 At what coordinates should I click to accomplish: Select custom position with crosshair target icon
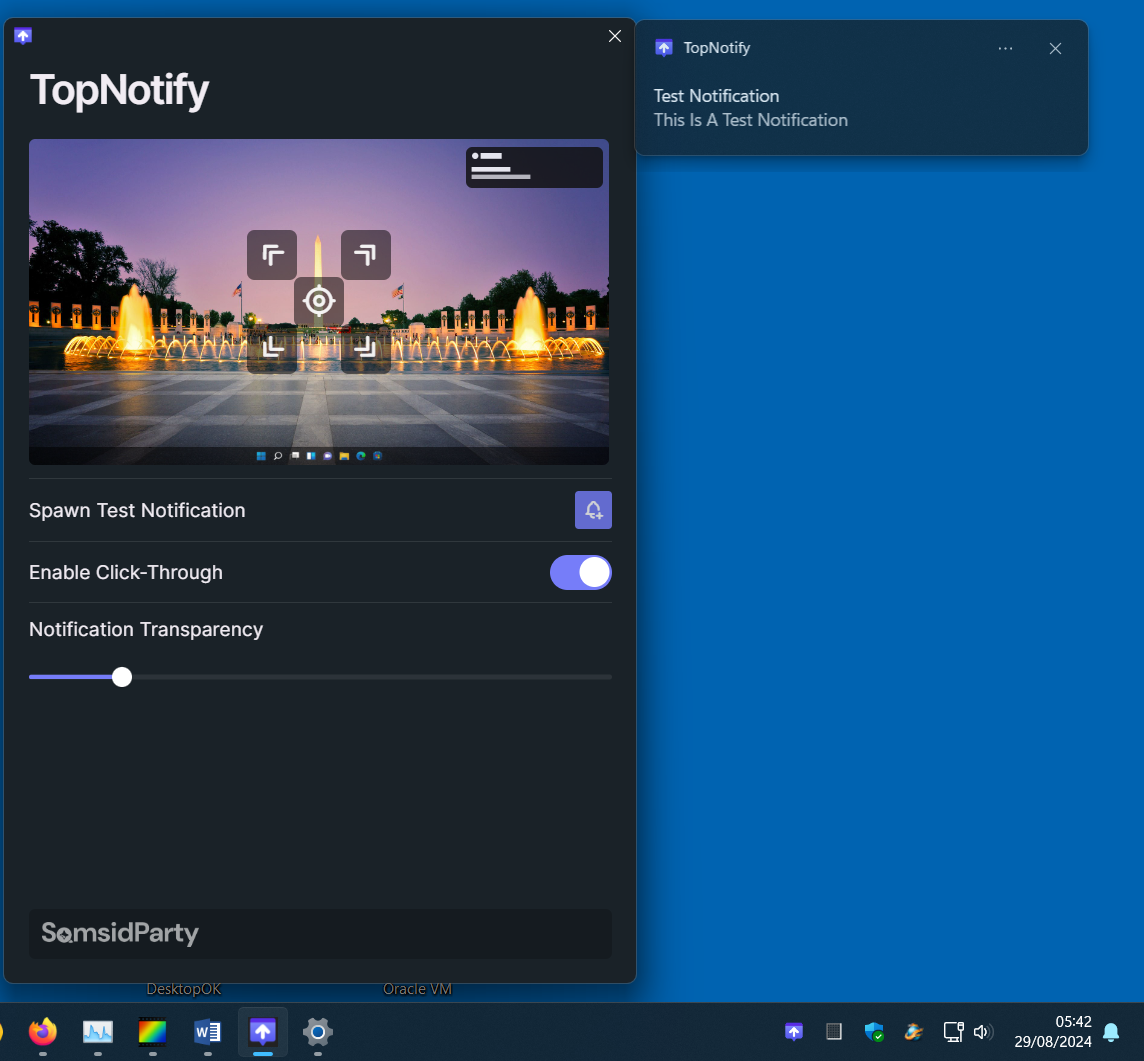319,301
